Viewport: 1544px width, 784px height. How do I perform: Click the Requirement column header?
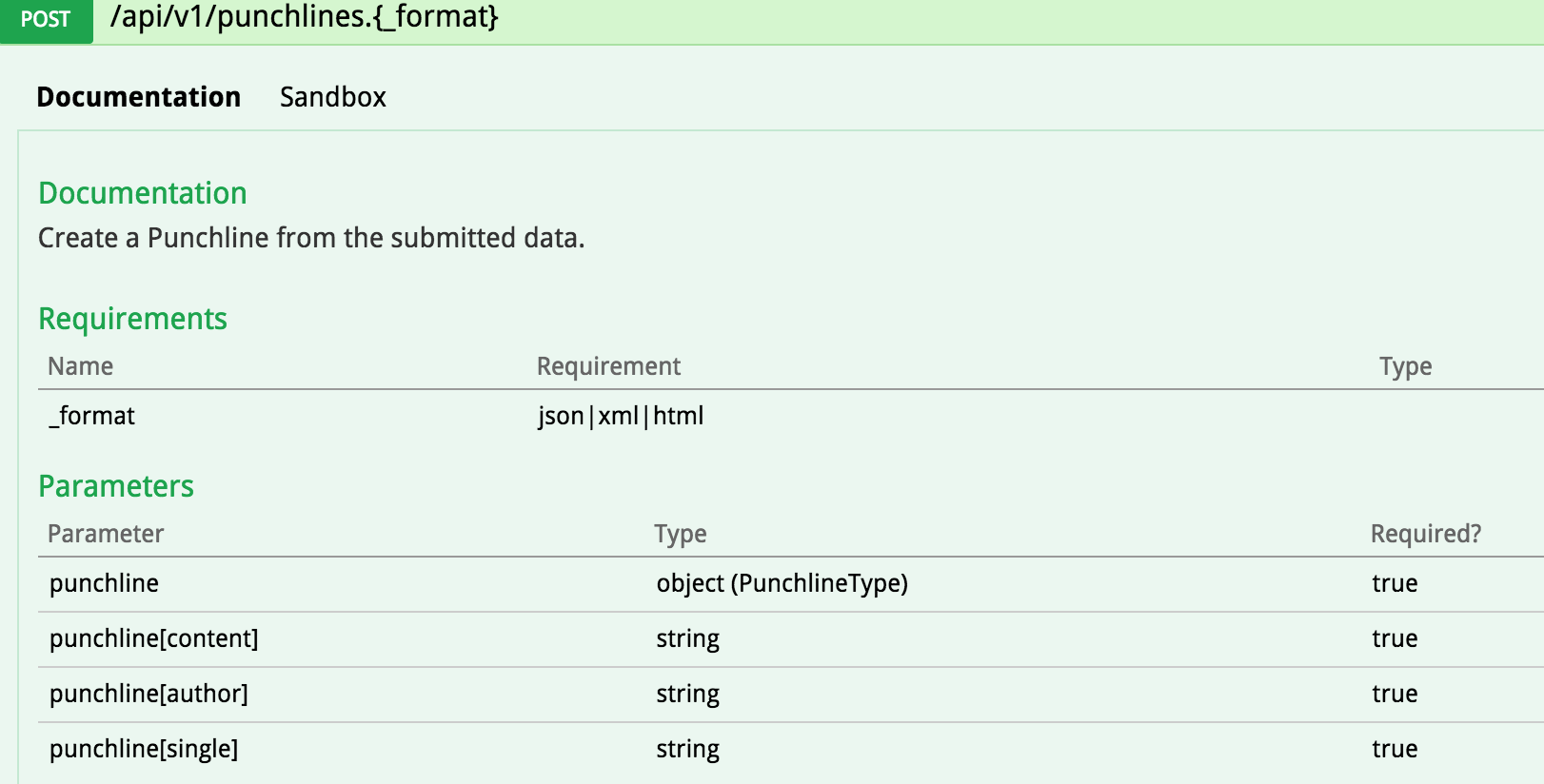[x=608, y=366]
